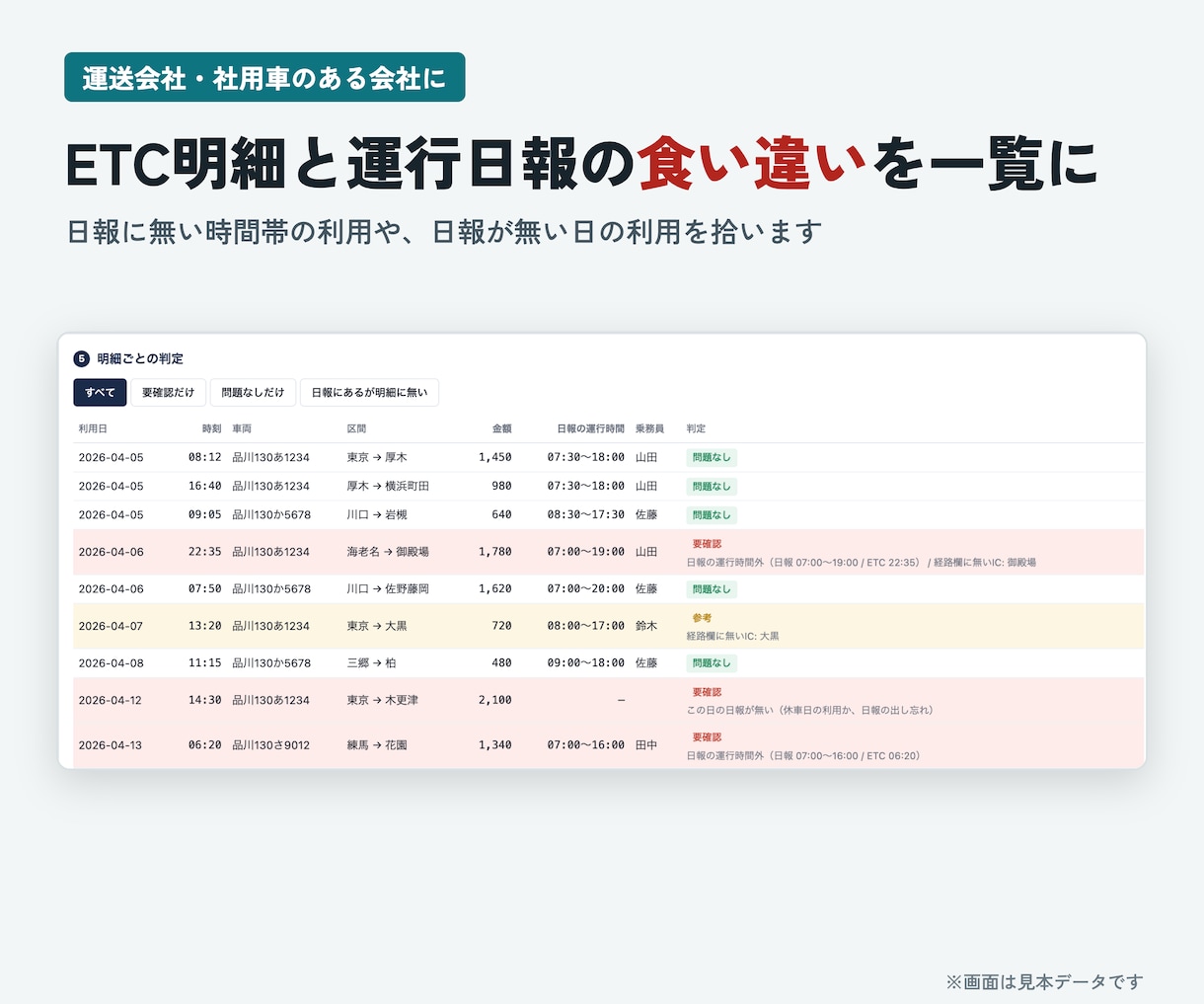Select route 東京 → 木更津
The image size is (1204, 1004).
[383, 700]
